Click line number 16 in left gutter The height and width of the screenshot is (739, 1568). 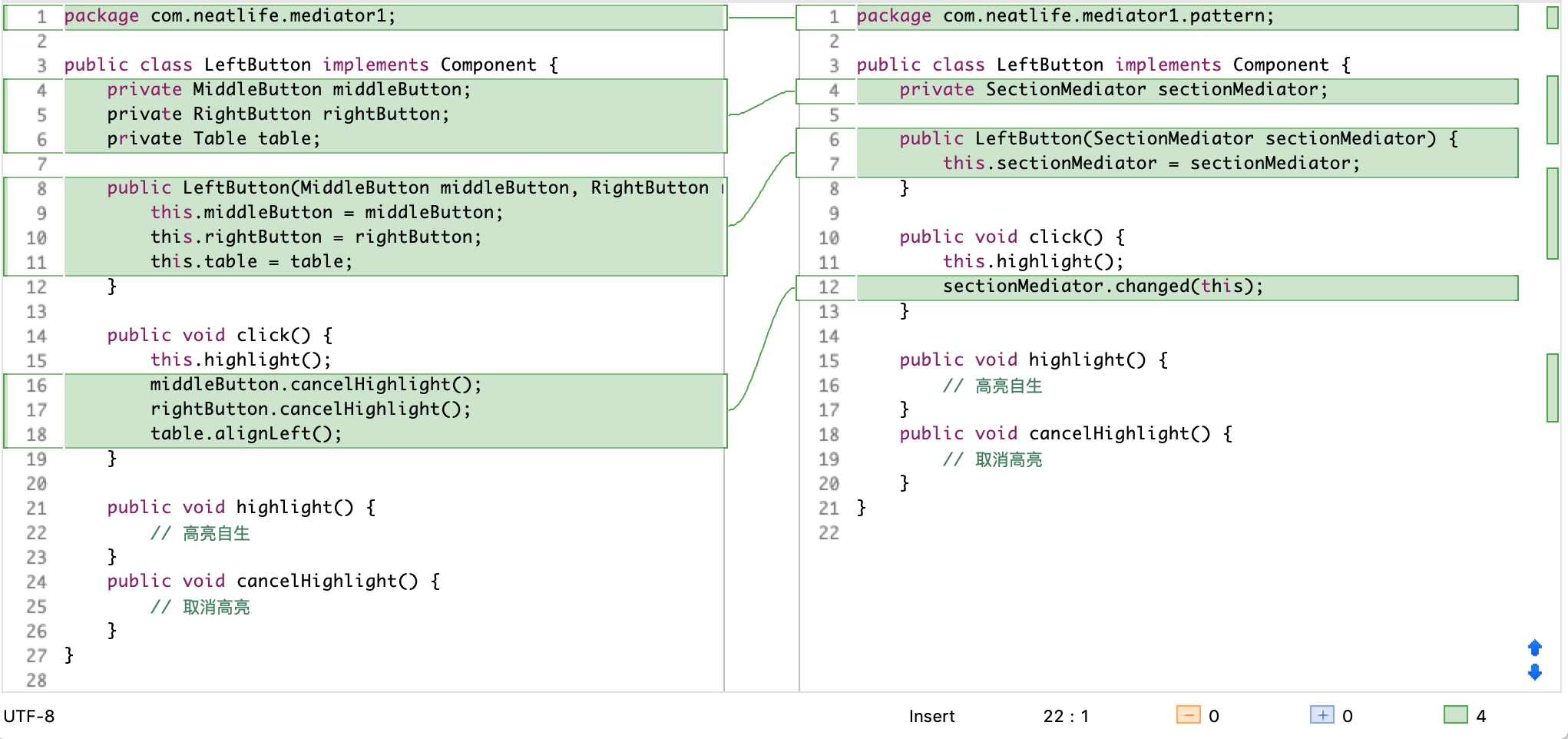[x=36, y=386]
